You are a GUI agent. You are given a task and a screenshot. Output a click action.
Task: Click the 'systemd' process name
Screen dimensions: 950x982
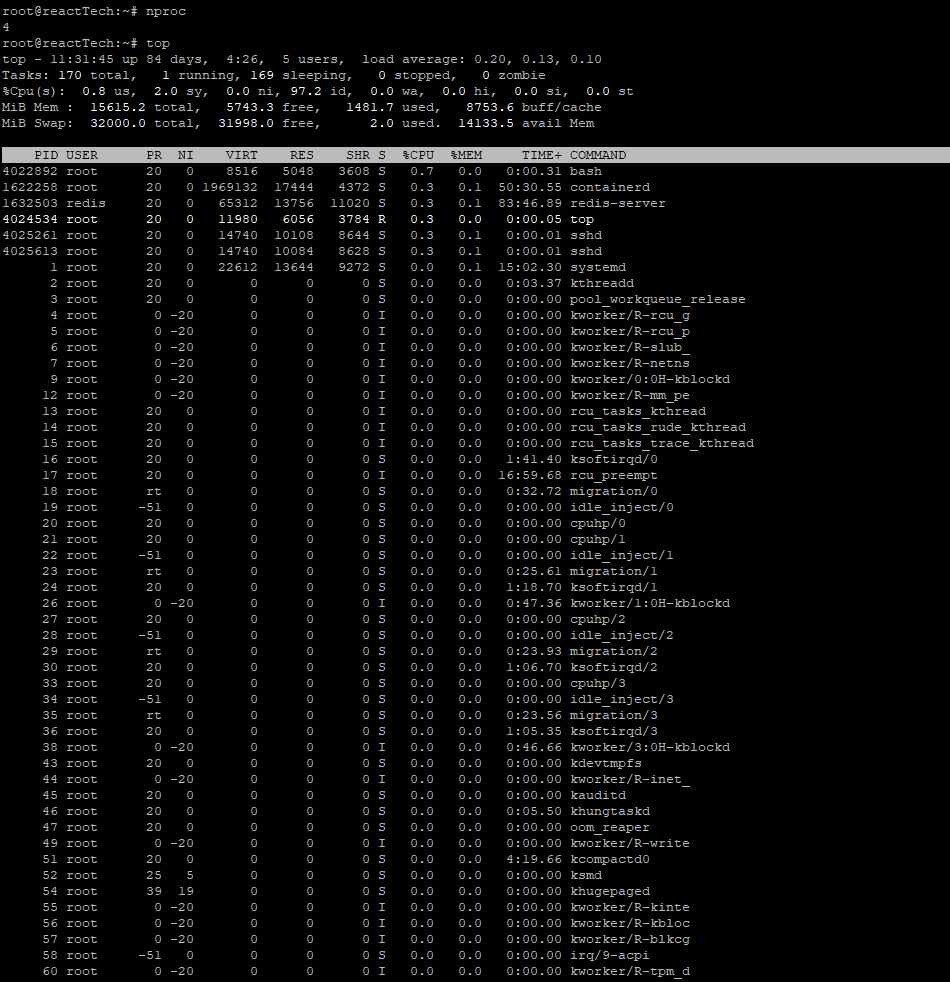(598, 267)
